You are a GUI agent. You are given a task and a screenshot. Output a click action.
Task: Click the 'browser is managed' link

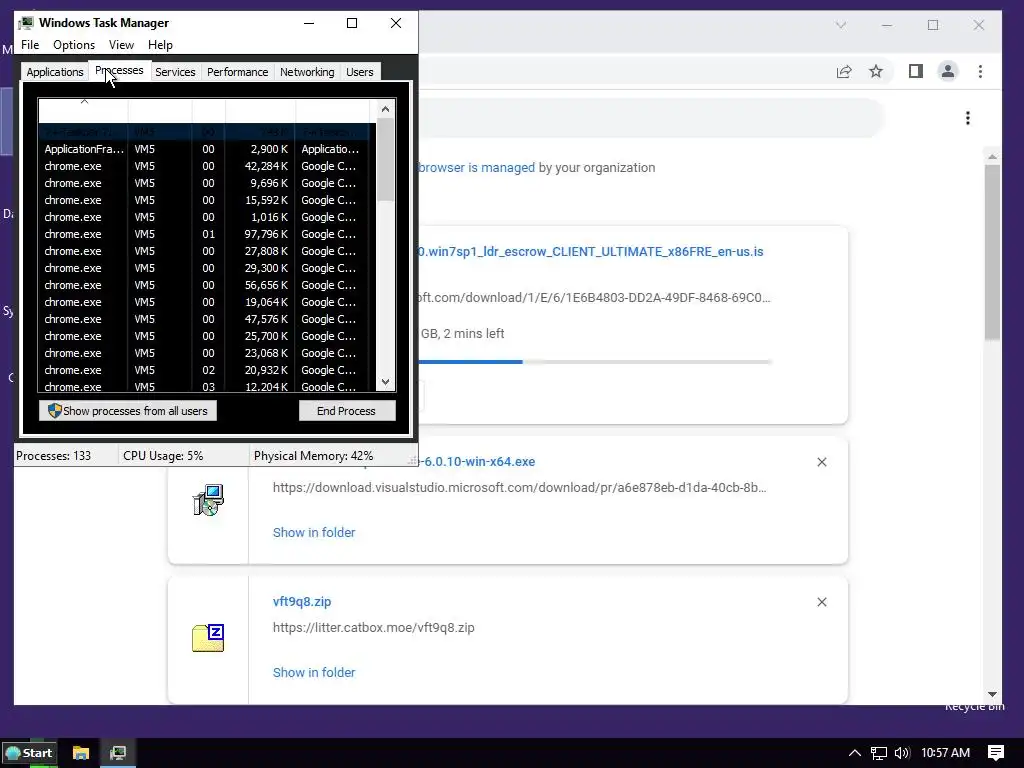(477, 168)
